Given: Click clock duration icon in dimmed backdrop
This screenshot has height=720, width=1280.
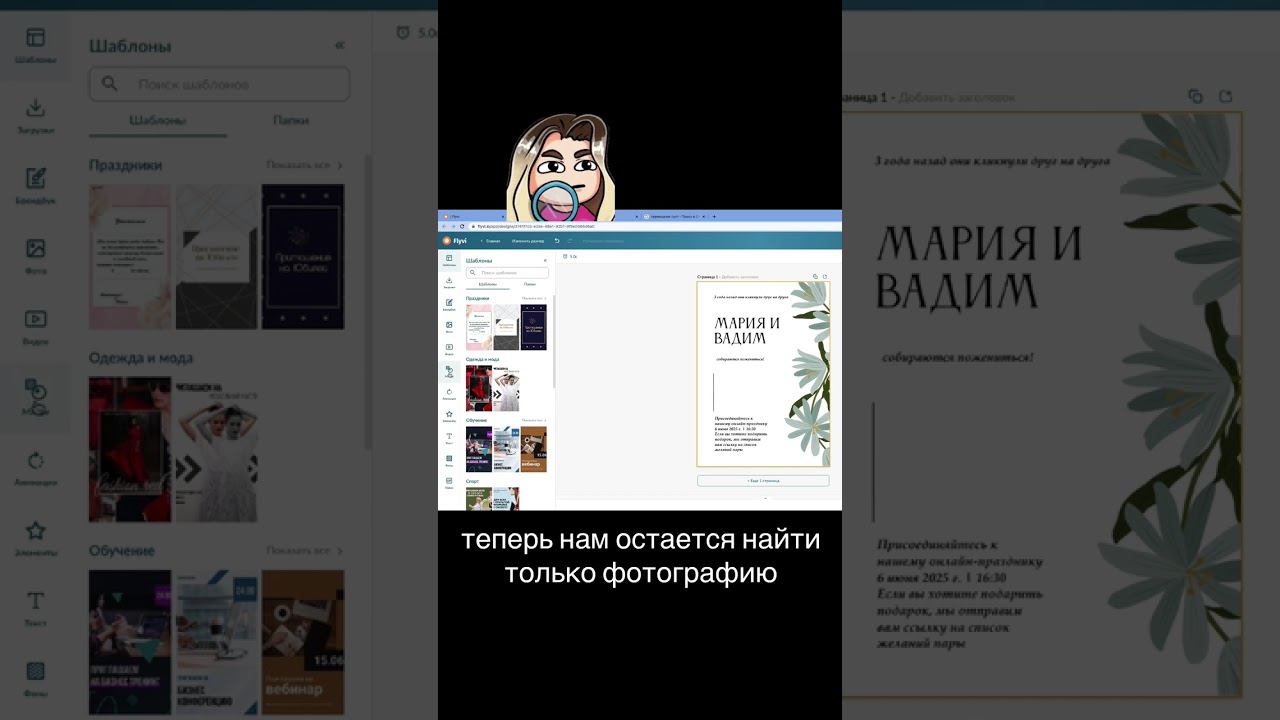Looking at the screenshot, I should click(x=403, y=32).
